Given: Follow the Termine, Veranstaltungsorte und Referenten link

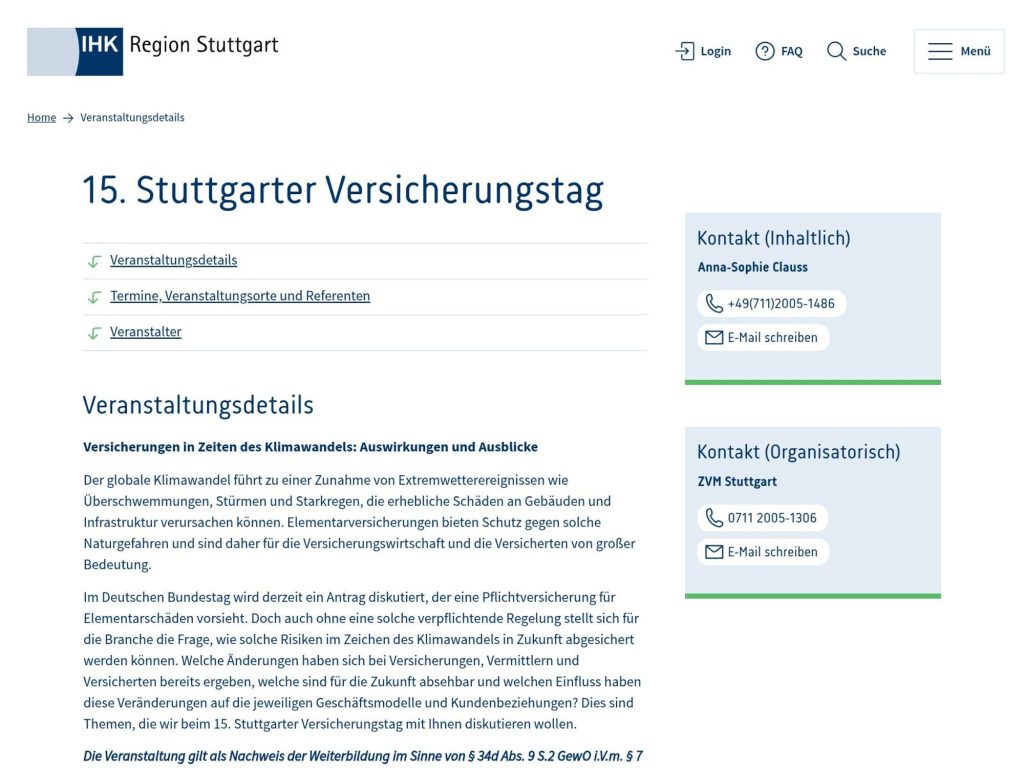Looking at the screenshot, I should 240,296.
